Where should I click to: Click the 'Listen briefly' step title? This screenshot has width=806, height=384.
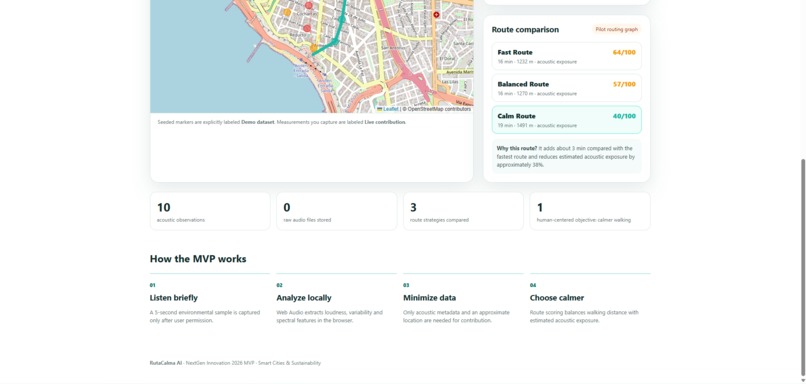[x=174, y=298]
